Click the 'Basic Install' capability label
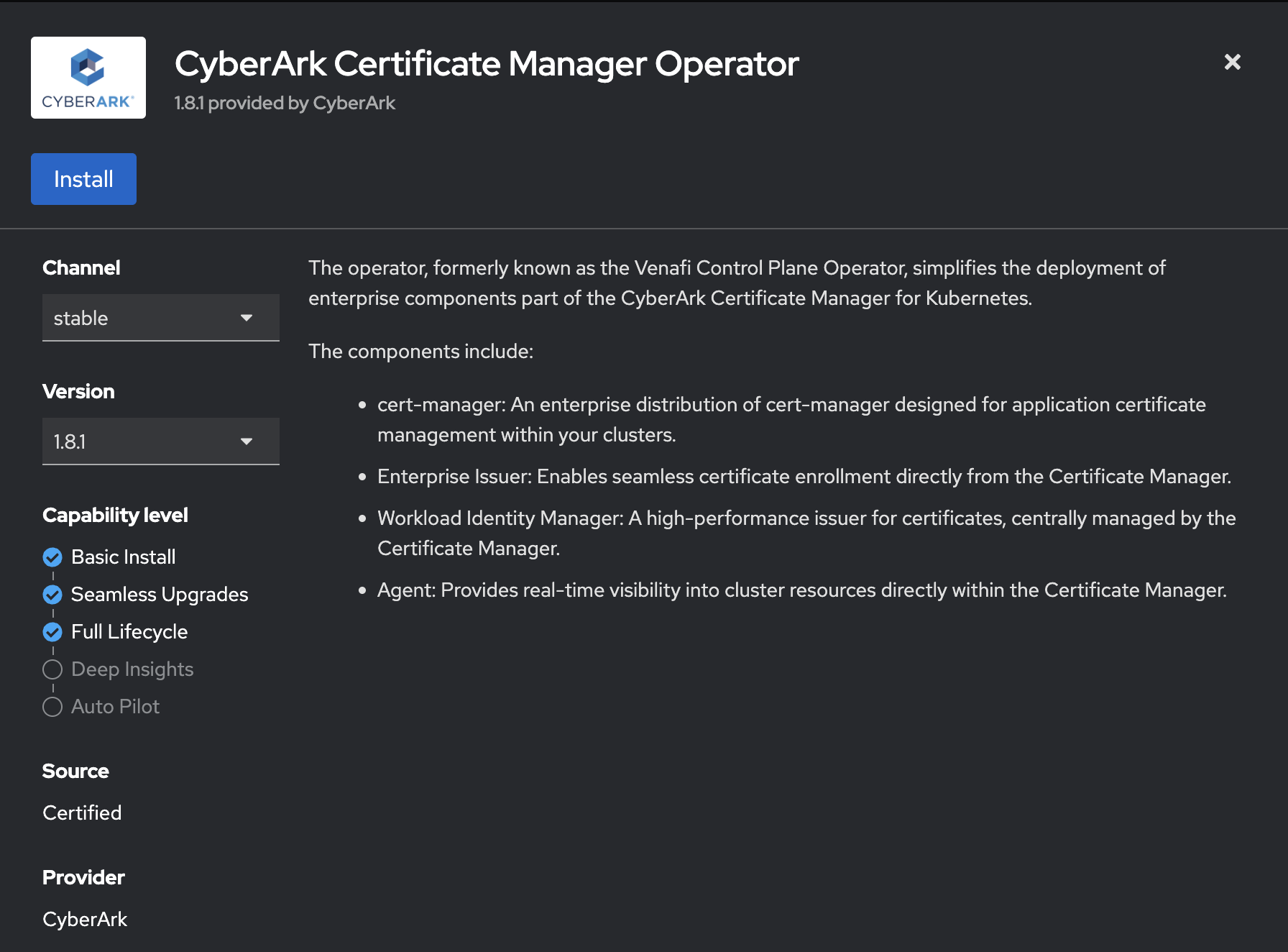This screenshot has height=952, width=1288. coord(124,557)
